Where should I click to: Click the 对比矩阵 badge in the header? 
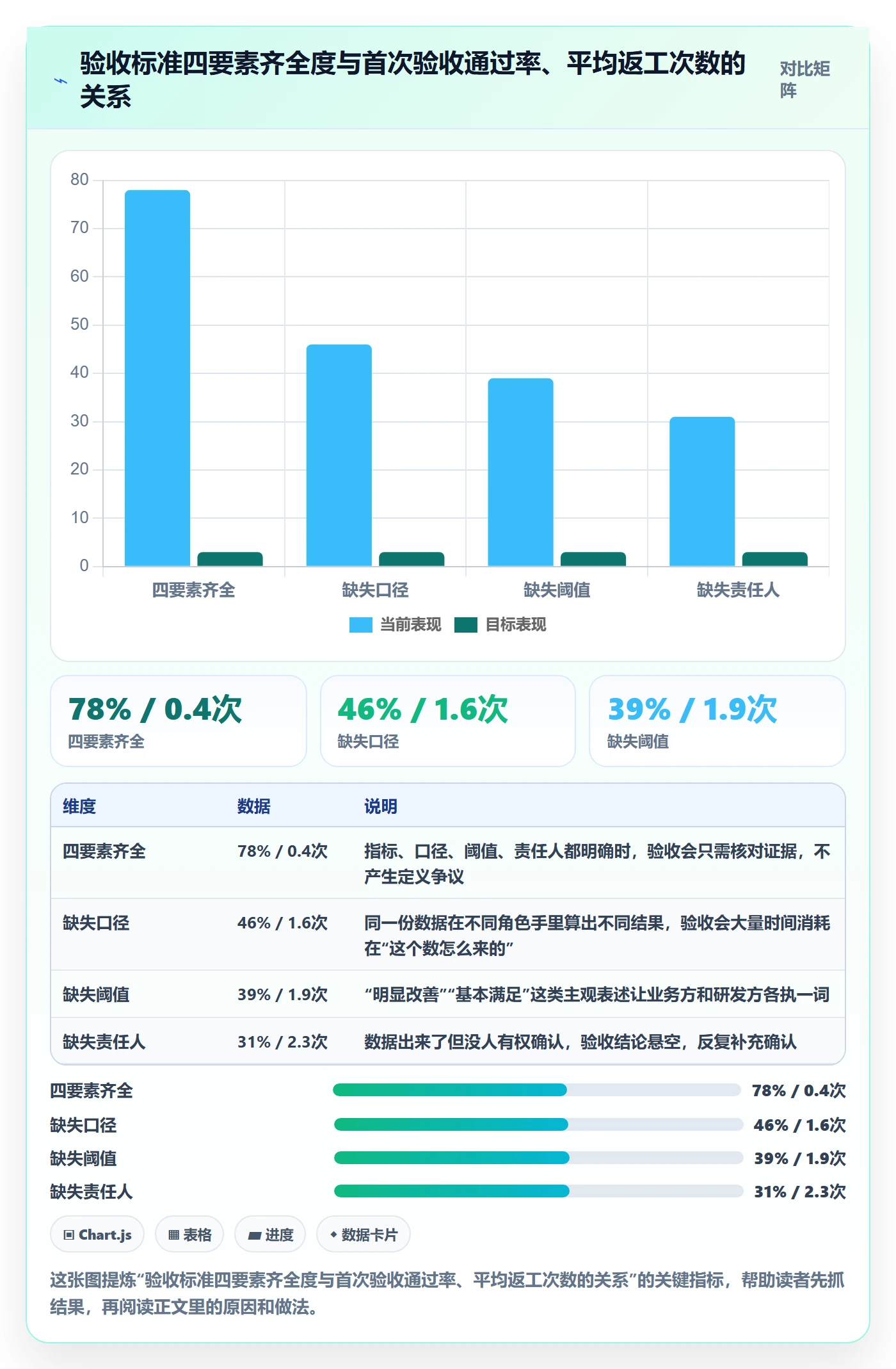(804, 80)
